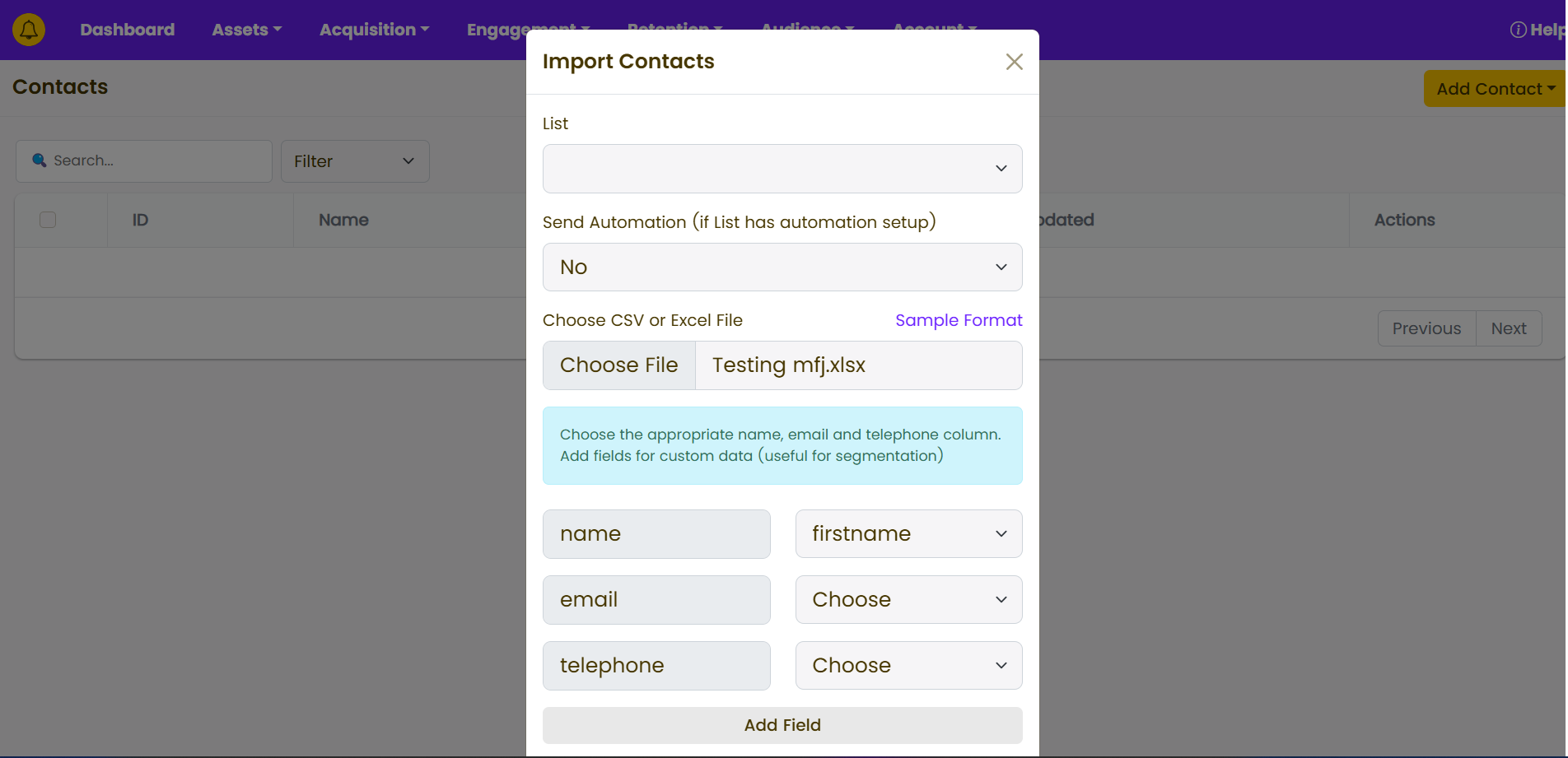Open the Sample Format link

[x=959, y=320]
